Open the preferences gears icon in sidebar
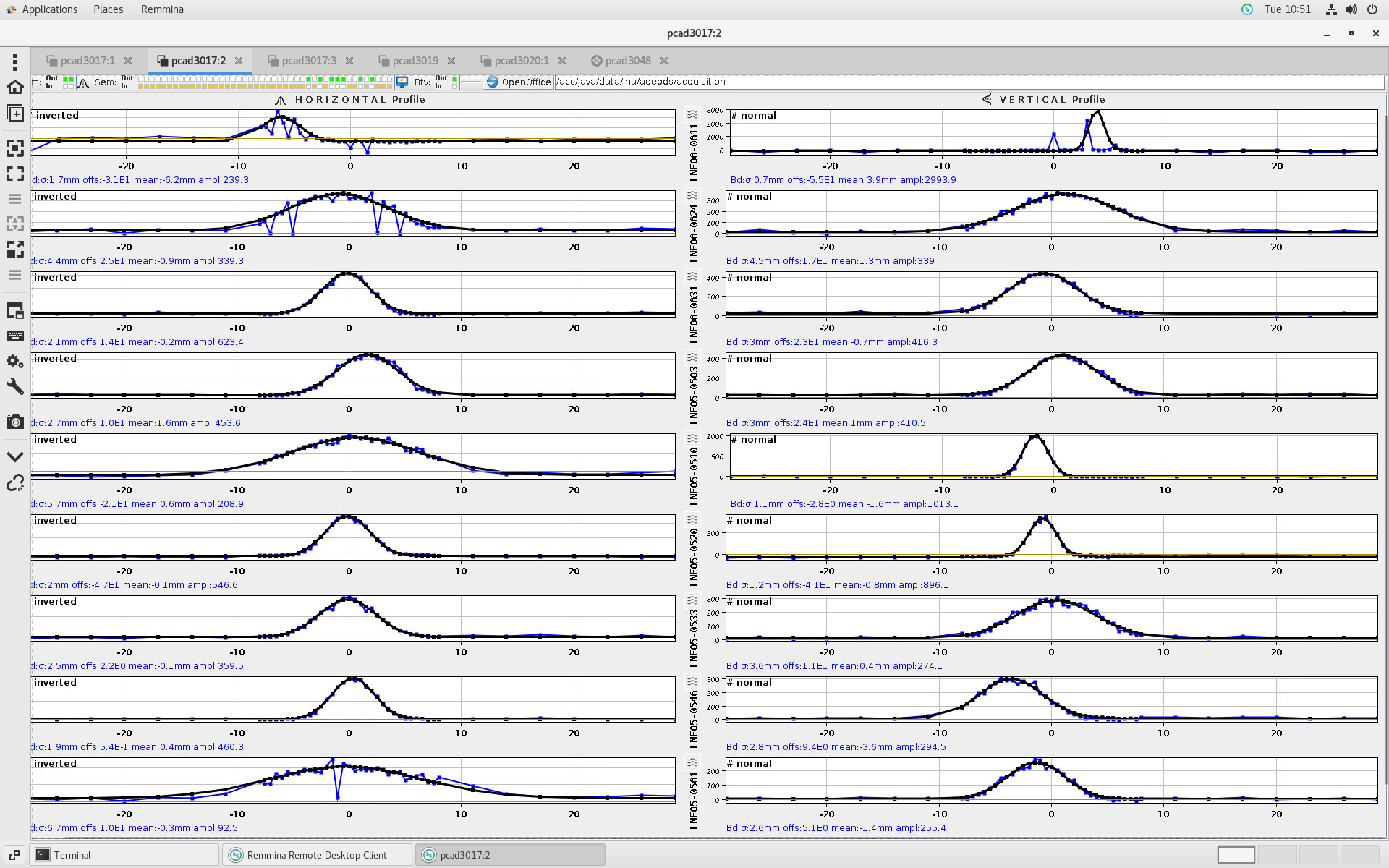Image resolution: width=1389 pixels, height=868 pixels. coord(14,361)
